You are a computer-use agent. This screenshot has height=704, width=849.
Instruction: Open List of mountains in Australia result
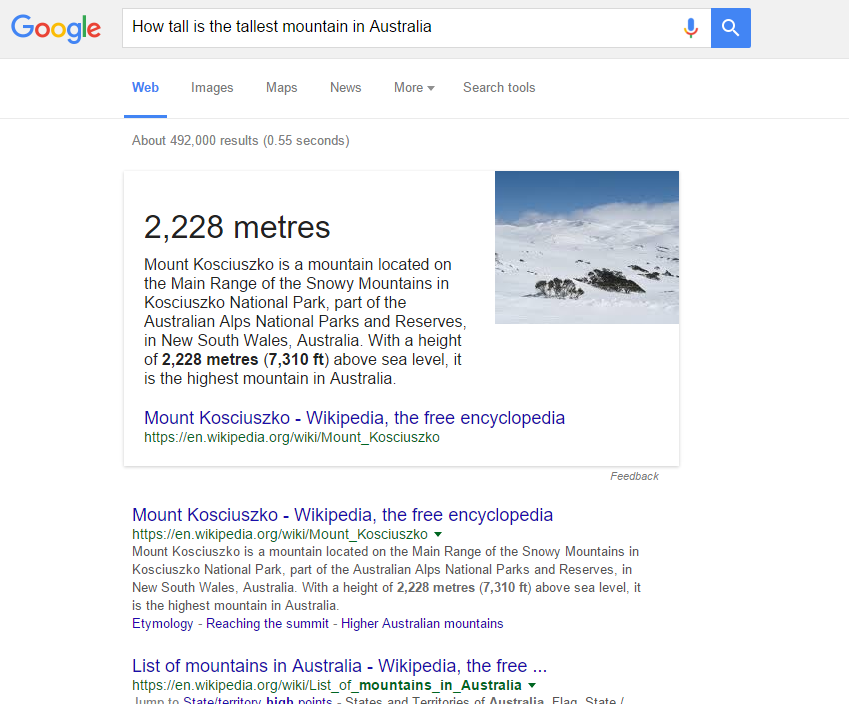click(339, 666)
